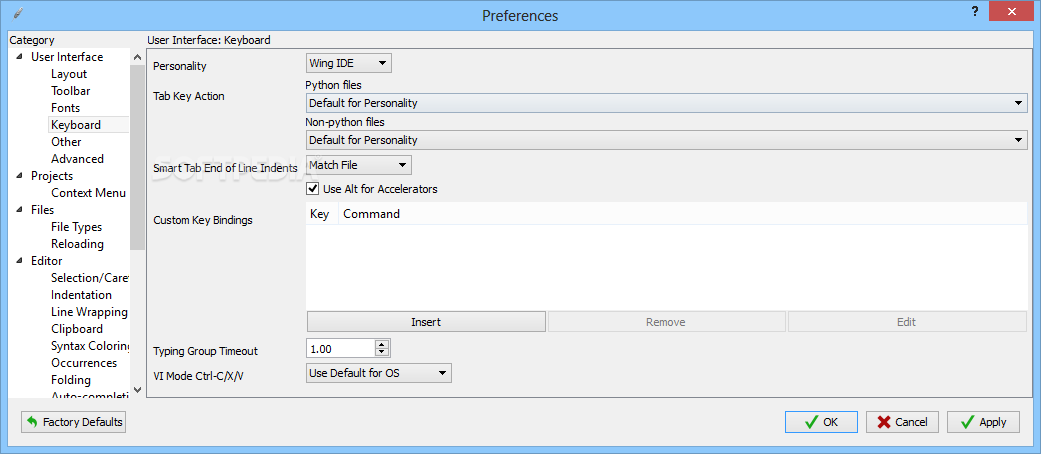
Task: Click the Key column header
Action: pos(322,214)
